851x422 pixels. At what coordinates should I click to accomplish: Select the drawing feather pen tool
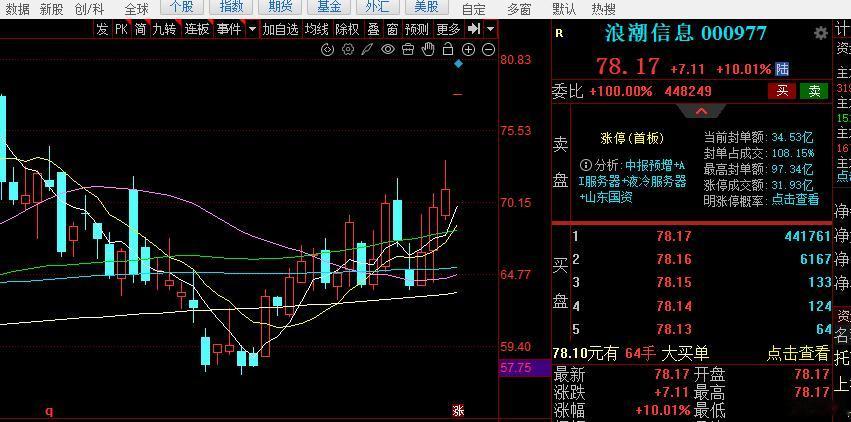pyautogui.click(x=367, y=50)
